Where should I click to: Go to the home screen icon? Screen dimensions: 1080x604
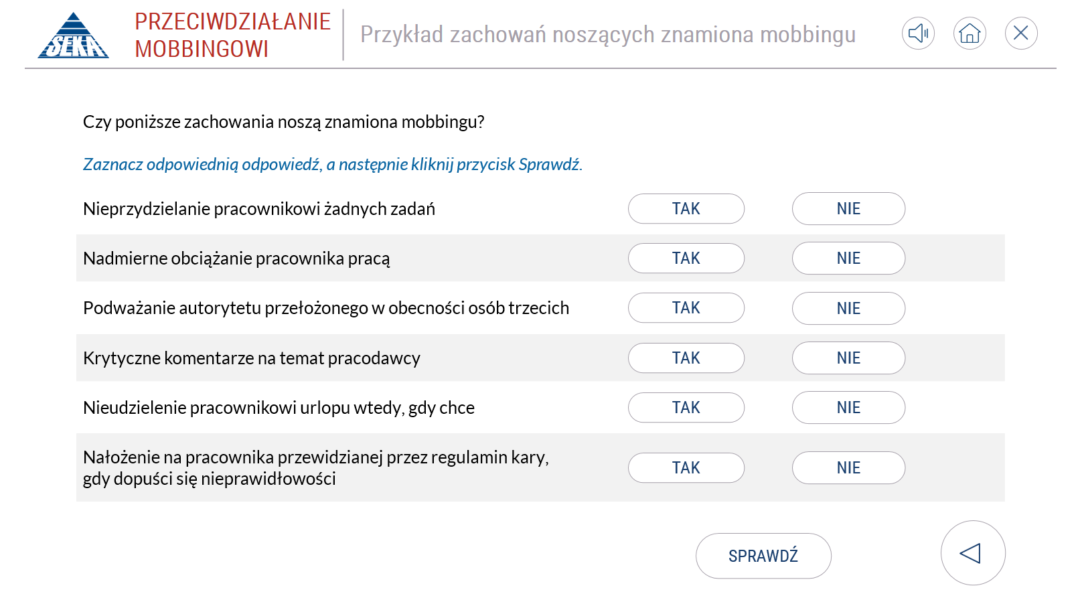pos(969,33)
